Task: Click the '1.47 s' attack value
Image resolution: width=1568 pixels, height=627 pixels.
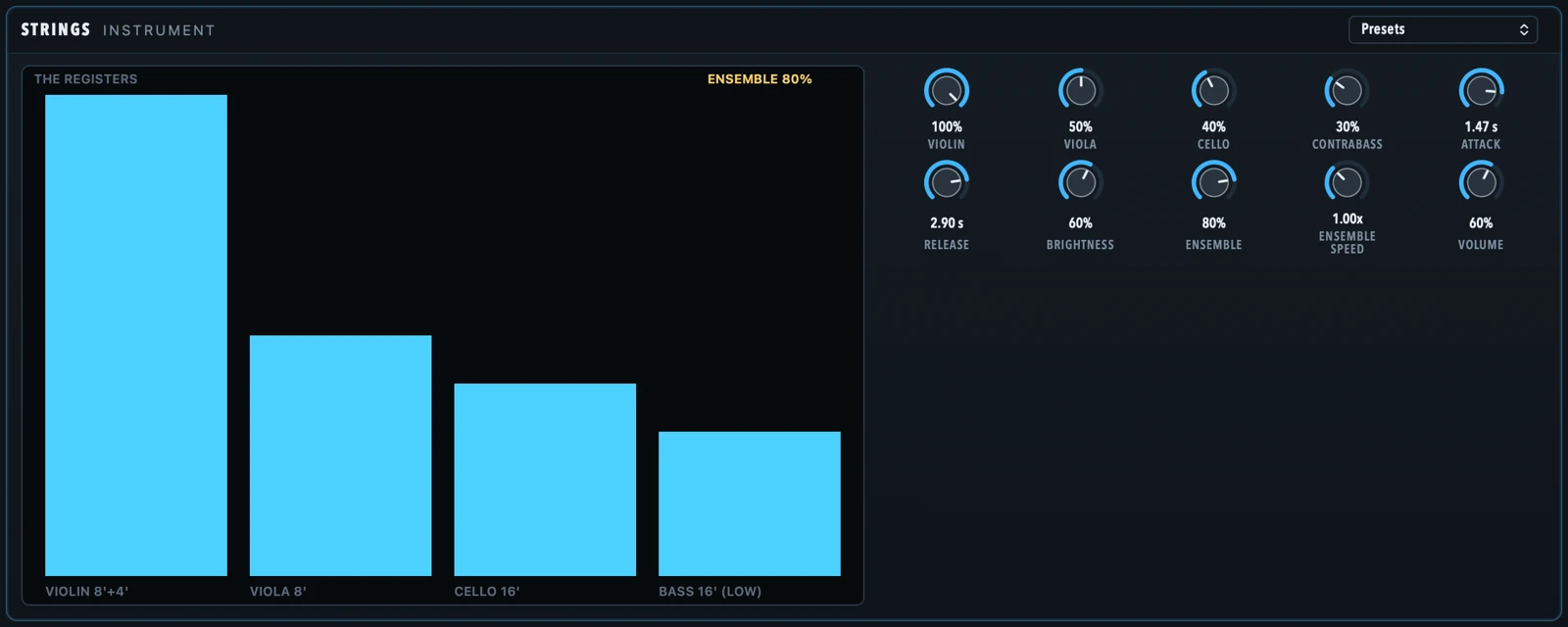Action: [1481, 127]
